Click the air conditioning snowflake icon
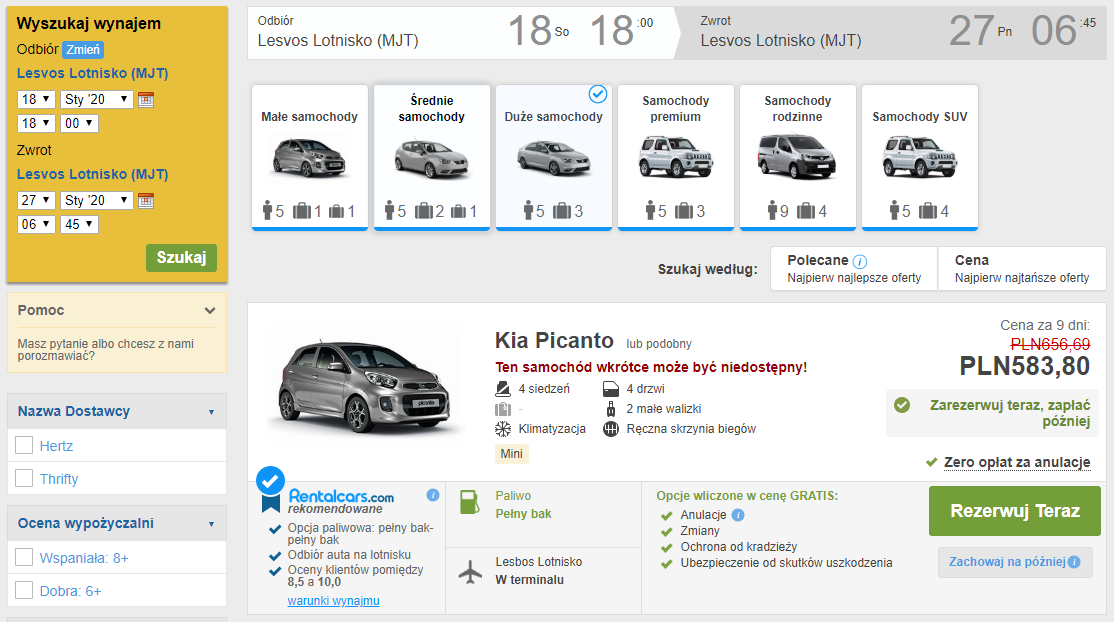 [x=503, y=429]
